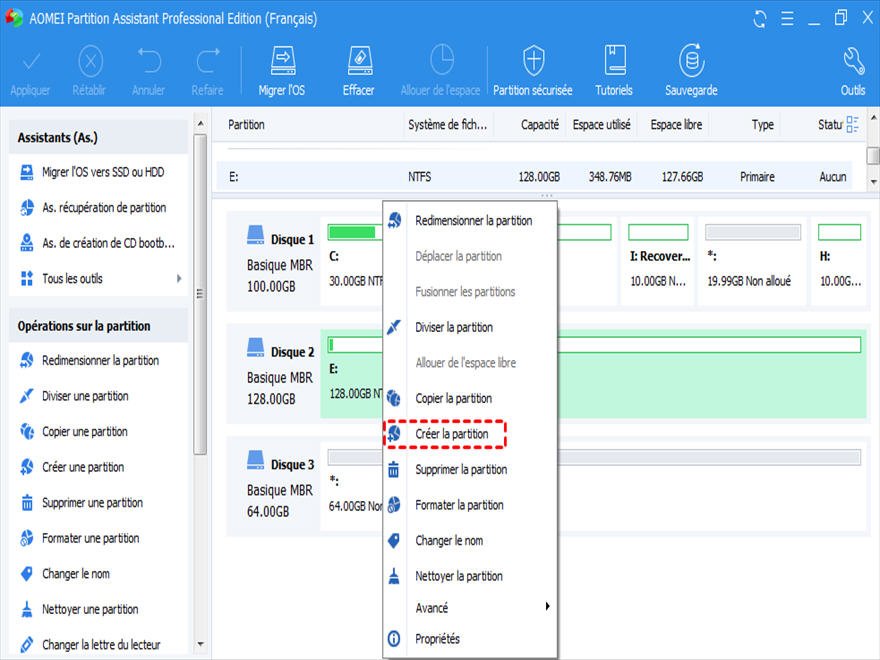The image size is (880, 660).
Task: Sort by the Espace libre column header
Action: click(676, 125)
